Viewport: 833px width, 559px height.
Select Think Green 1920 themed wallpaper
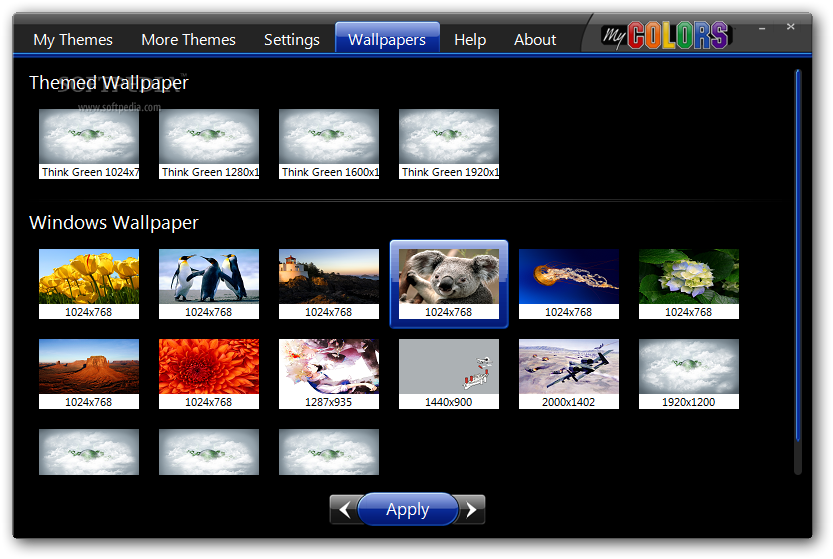(449, 144)
